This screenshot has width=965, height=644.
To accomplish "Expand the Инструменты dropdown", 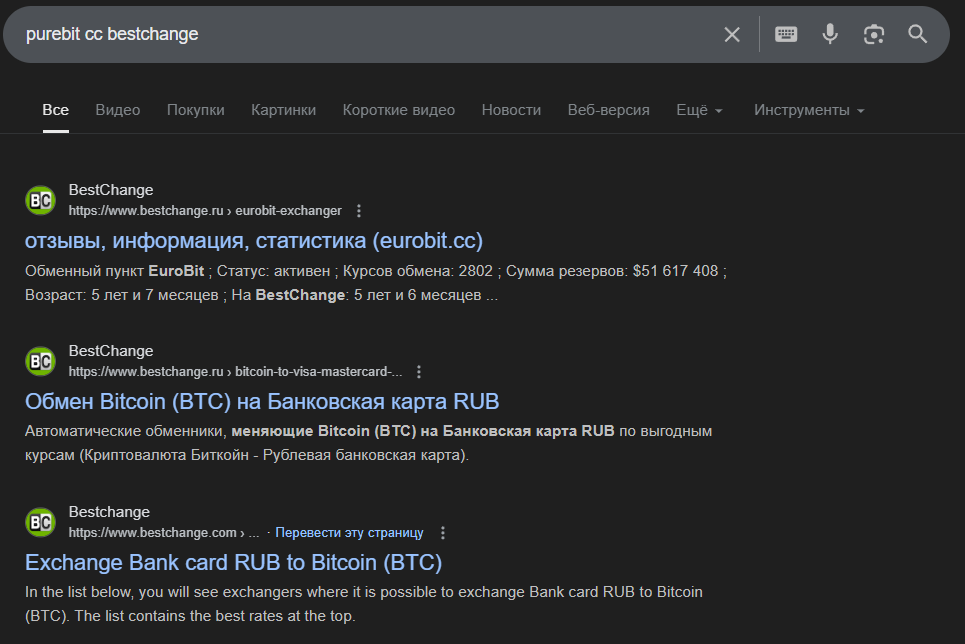I will tap(809, 110).
